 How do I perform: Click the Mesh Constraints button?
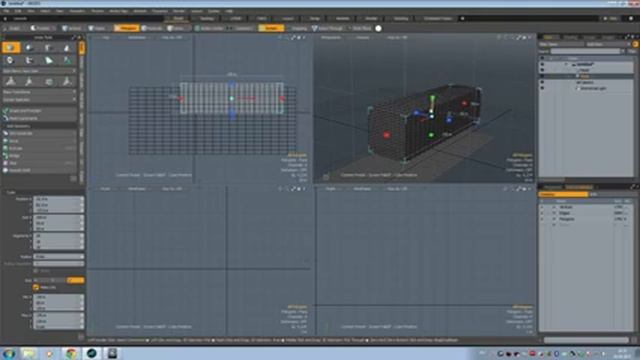click(x=40, y=118)
